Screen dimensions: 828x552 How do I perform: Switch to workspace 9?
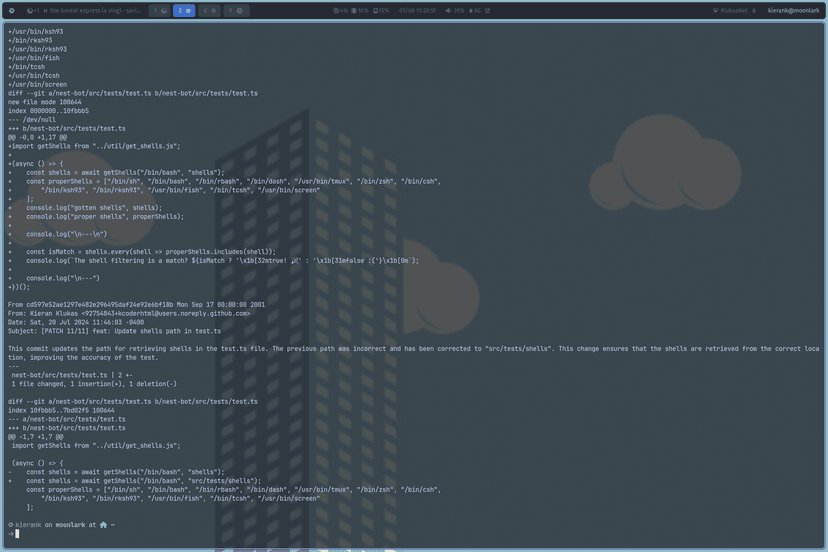pyautogui.click(x=235, y=11)
